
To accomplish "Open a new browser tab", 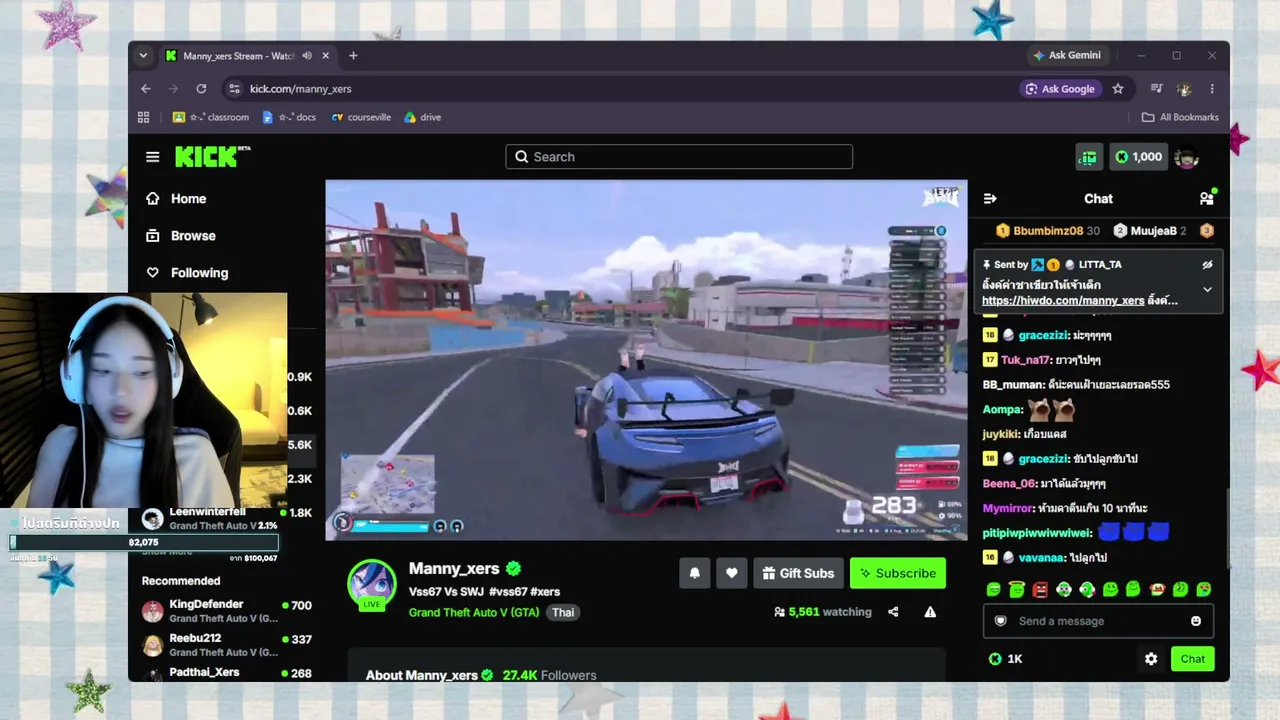I will [353, 56].
